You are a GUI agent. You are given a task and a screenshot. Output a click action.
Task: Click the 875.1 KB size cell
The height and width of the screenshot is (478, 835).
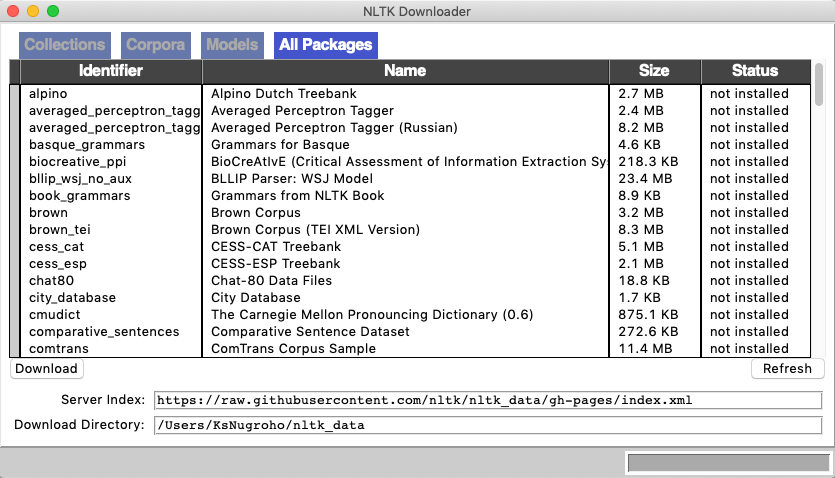[x=648, y=315]
